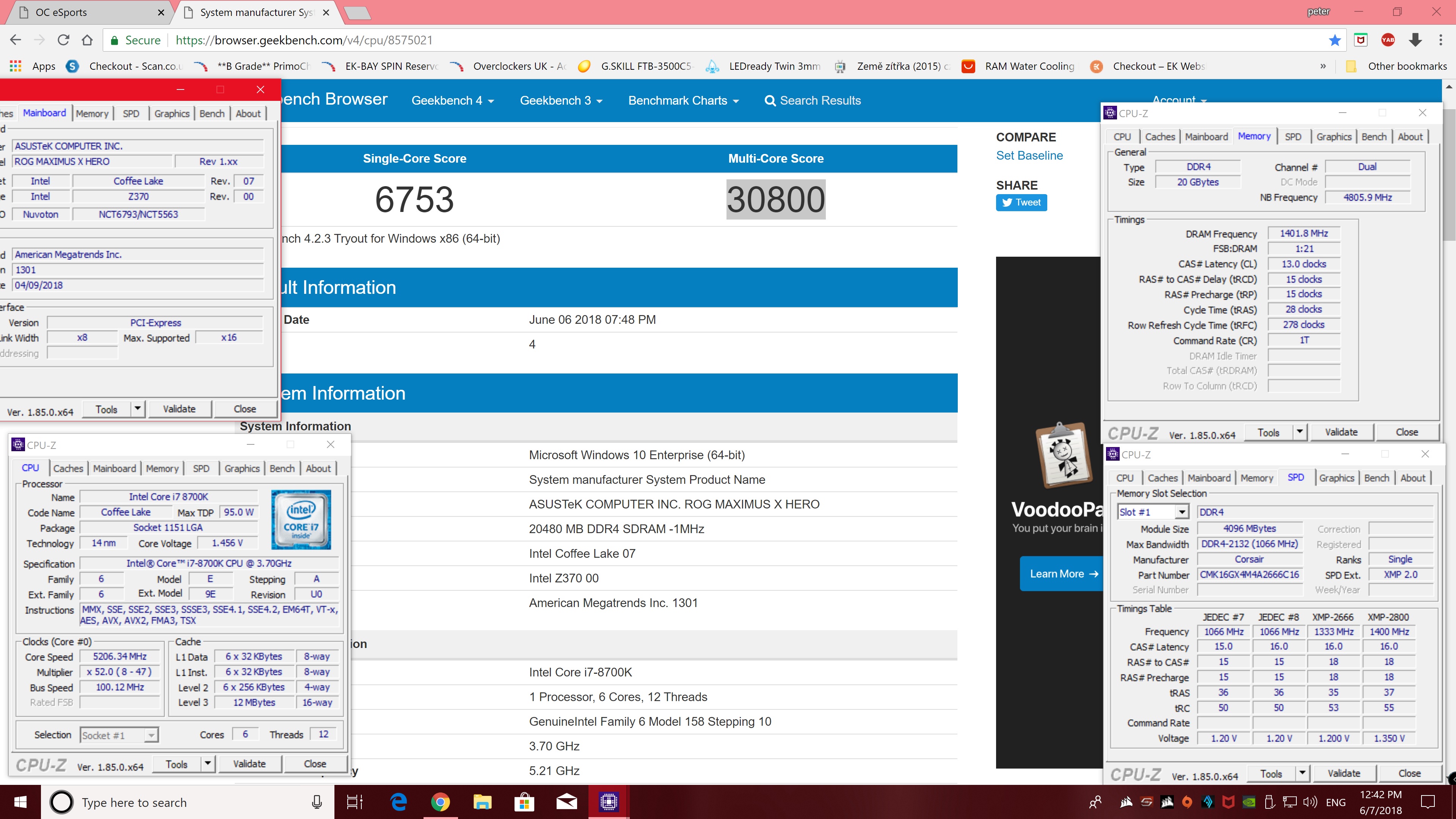The image size is (1456, 819).
Task: Open the Slot #1 memory slot dropdown
Action: click(x=1181, y=512)
